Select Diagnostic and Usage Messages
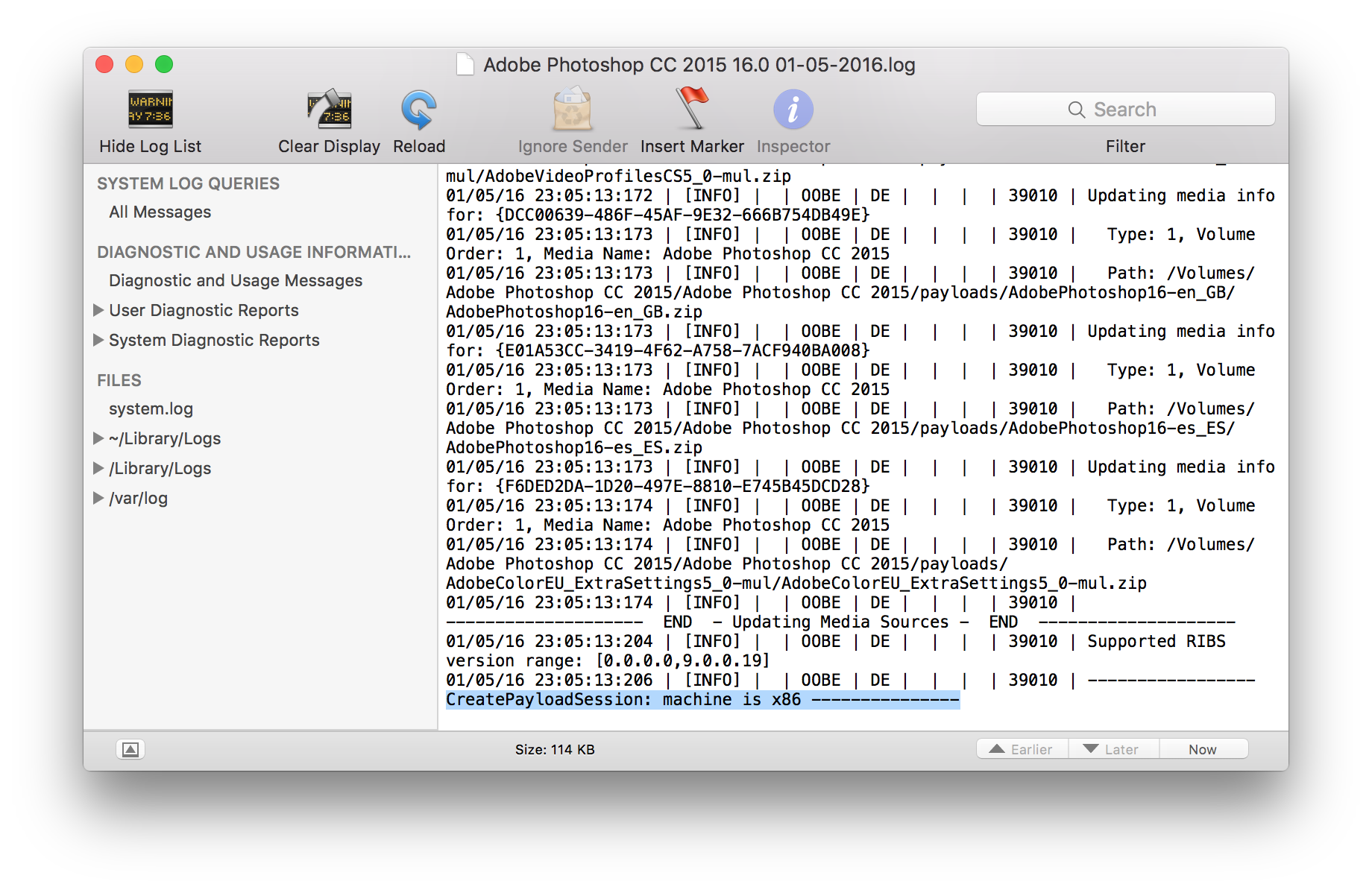Screen dimensions: 1372x890 click(x=236, y=280)
